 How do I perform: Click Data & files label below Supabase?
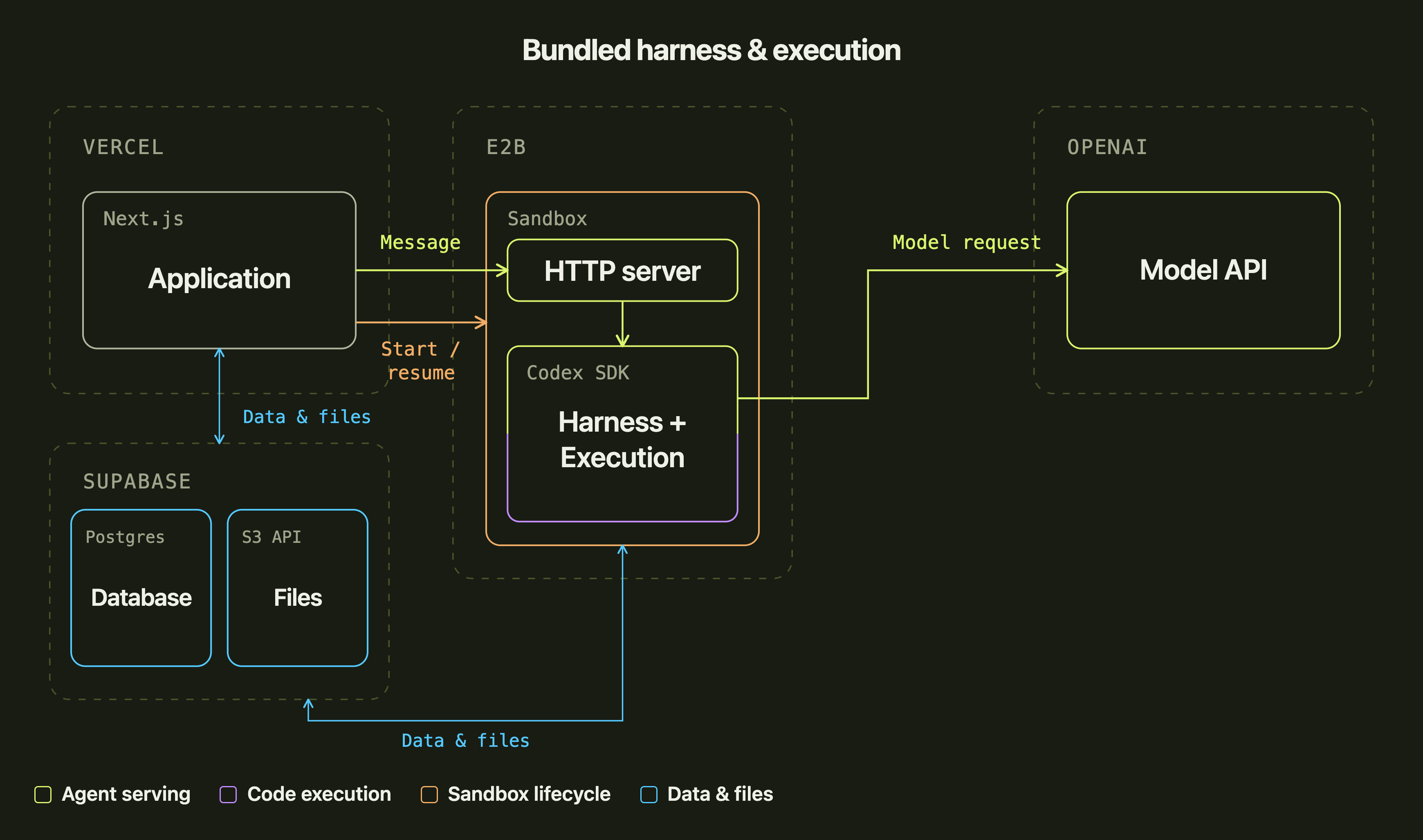[465, 740]
